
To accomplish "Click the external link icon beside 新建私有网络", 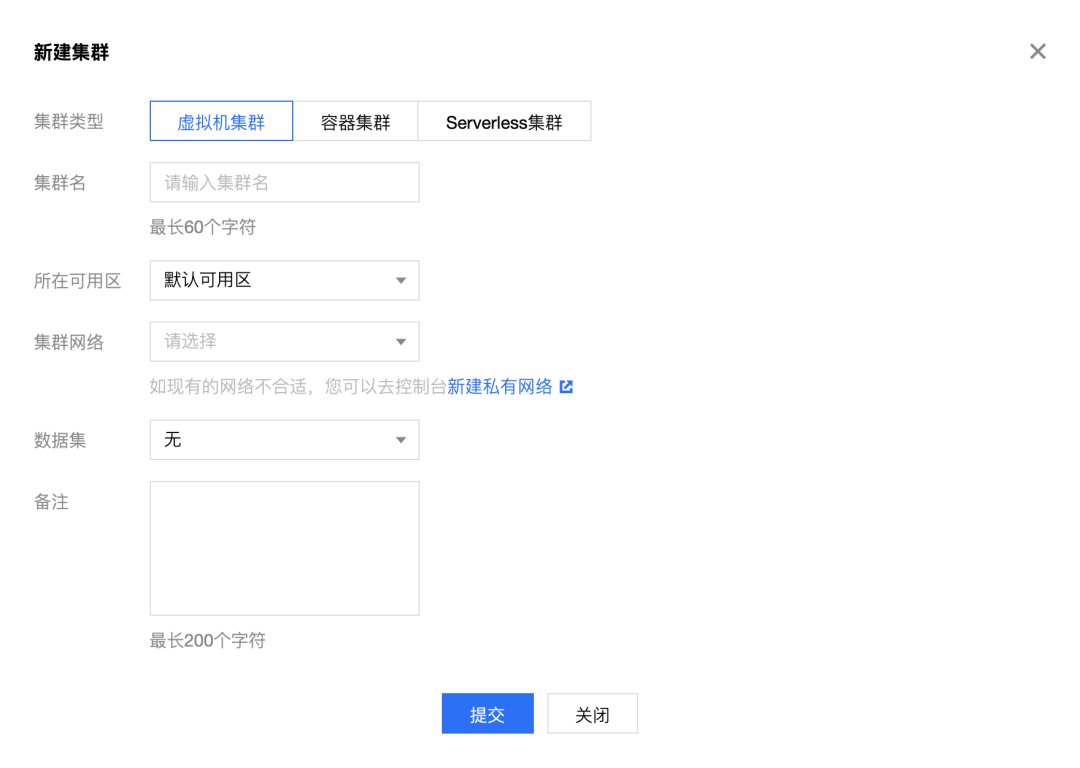I will [566, 387].
